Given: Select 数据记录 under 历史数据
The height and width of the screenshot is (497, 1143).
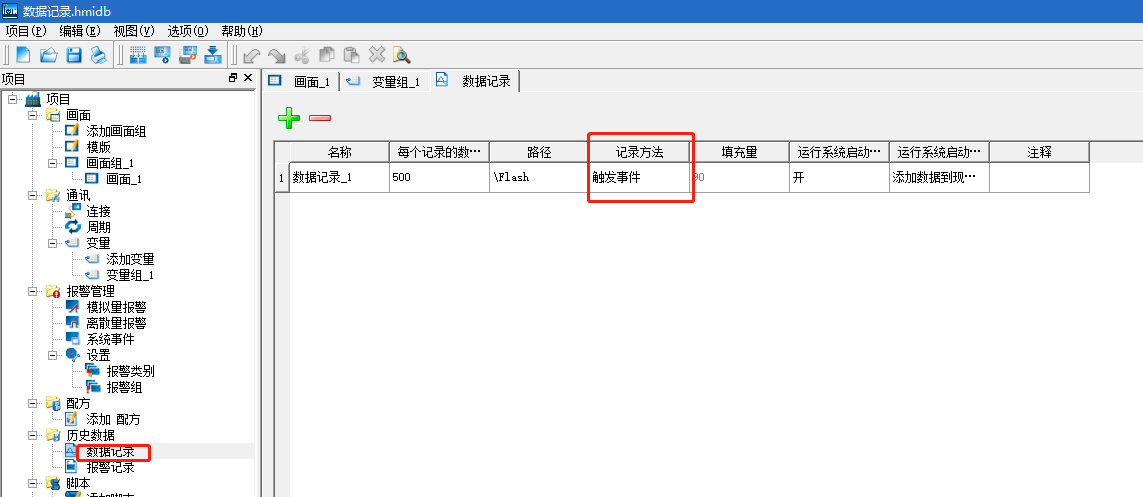Looking at the screenshot, I should point(110,452).
